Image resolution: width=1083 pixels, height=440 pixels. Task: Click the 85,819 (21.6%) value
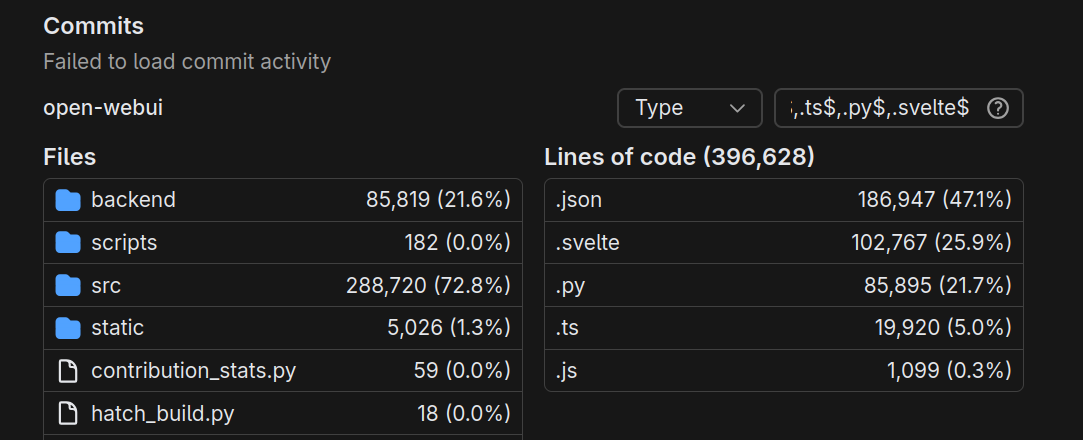[x=438, y=200]
